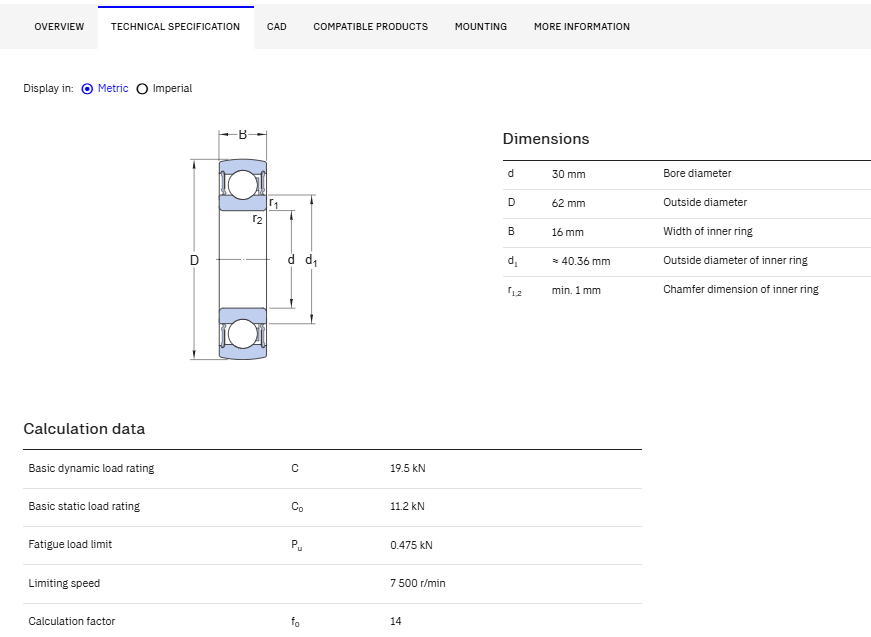Open the Overview tab
Viewport: 871px width, 637px height.
[x=59, y=27]
